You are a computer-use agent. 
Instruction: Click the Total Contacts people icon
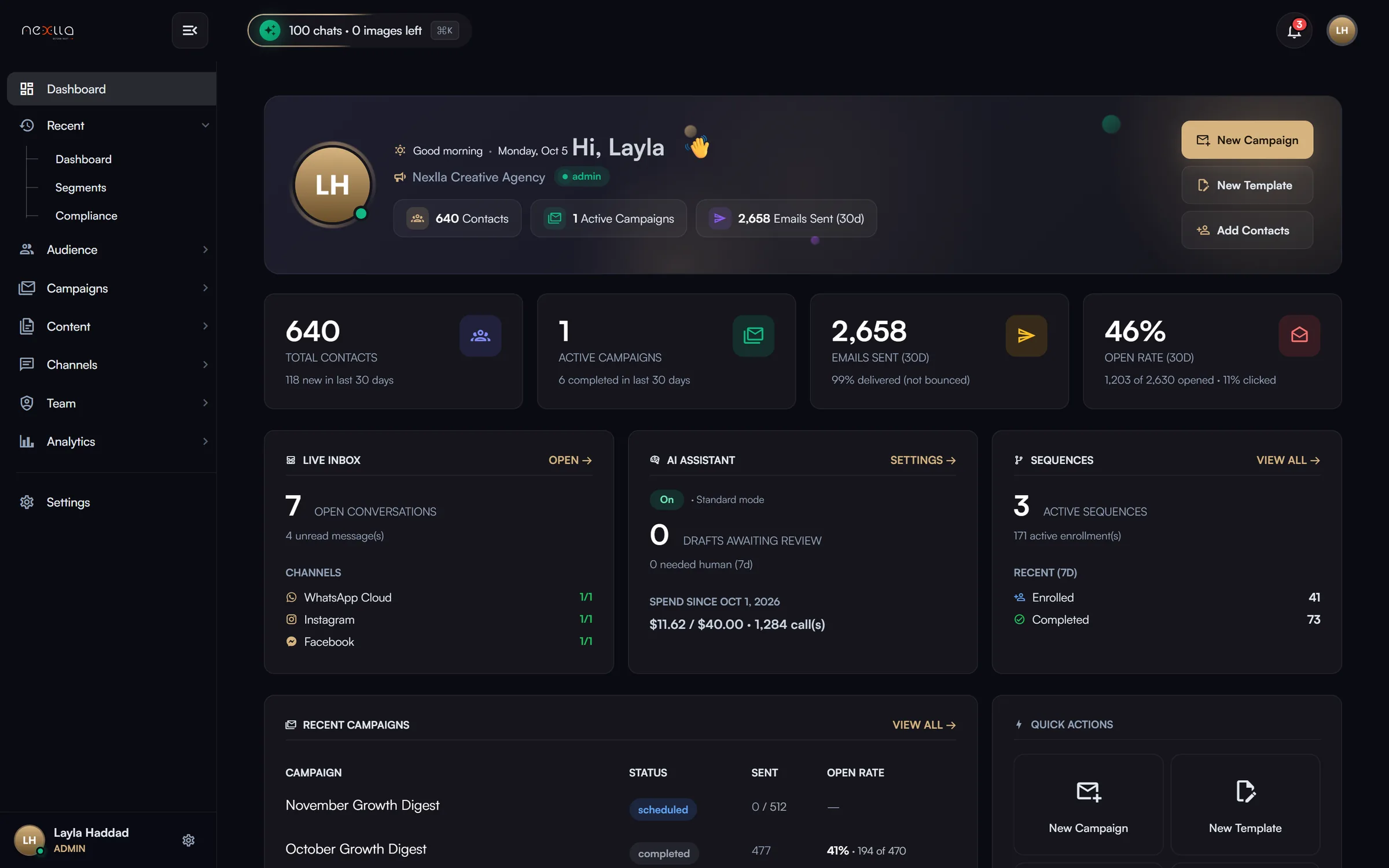(480, 336)
